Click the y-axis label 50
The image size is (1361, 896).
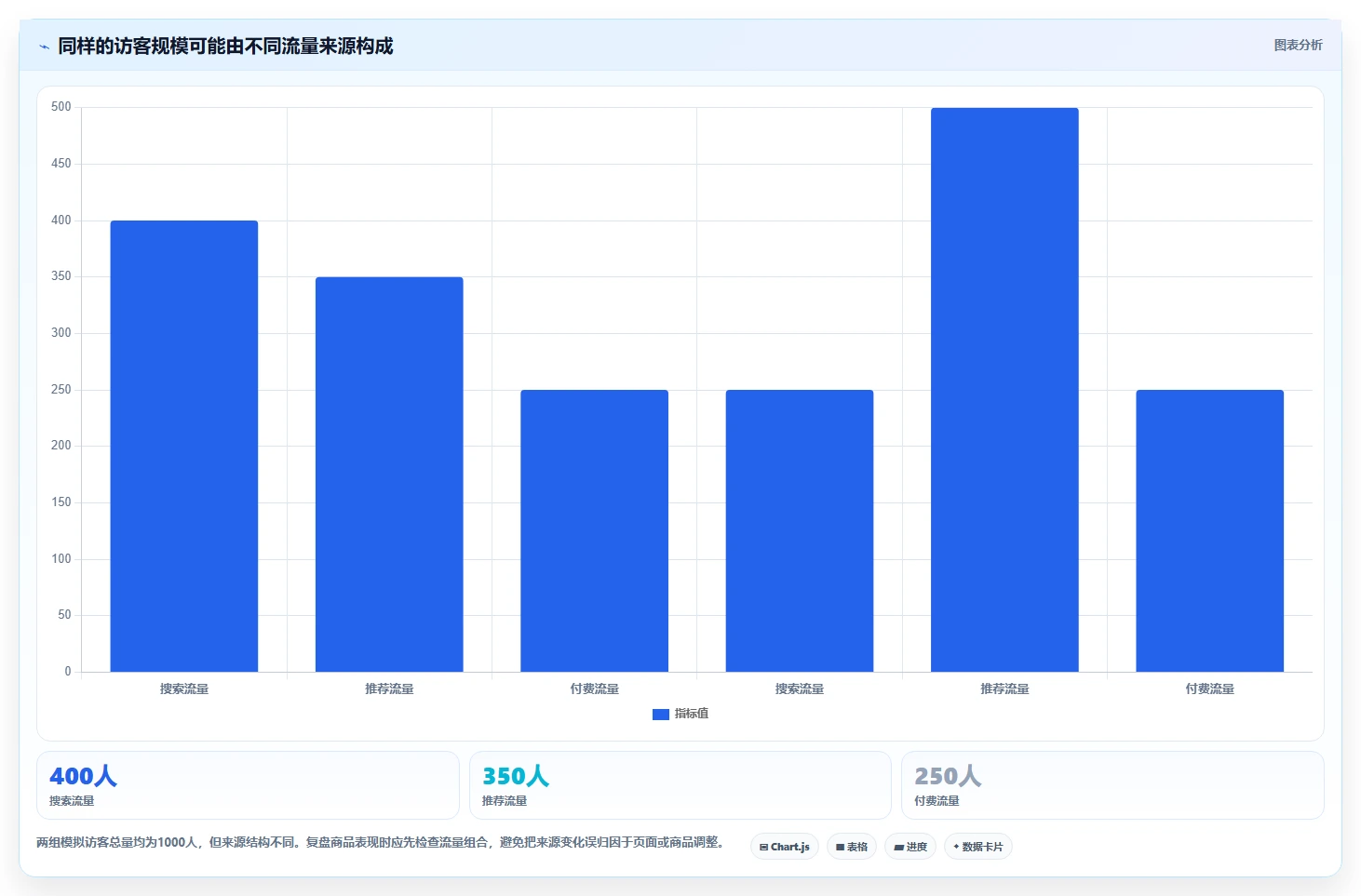tap(64, 615)
